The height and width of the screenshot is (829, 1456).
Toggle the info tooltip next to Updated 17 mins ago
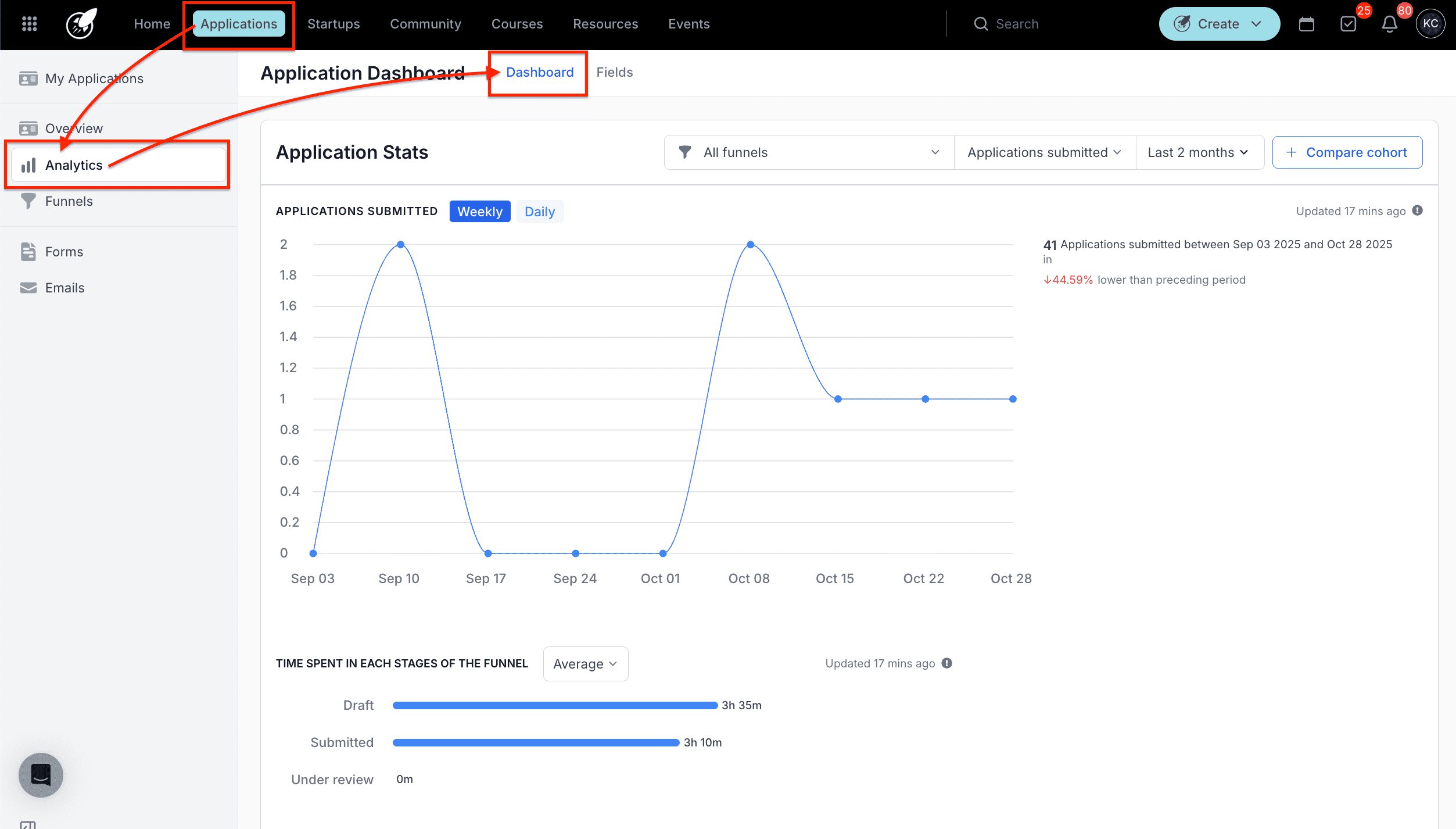point(1418,210)
